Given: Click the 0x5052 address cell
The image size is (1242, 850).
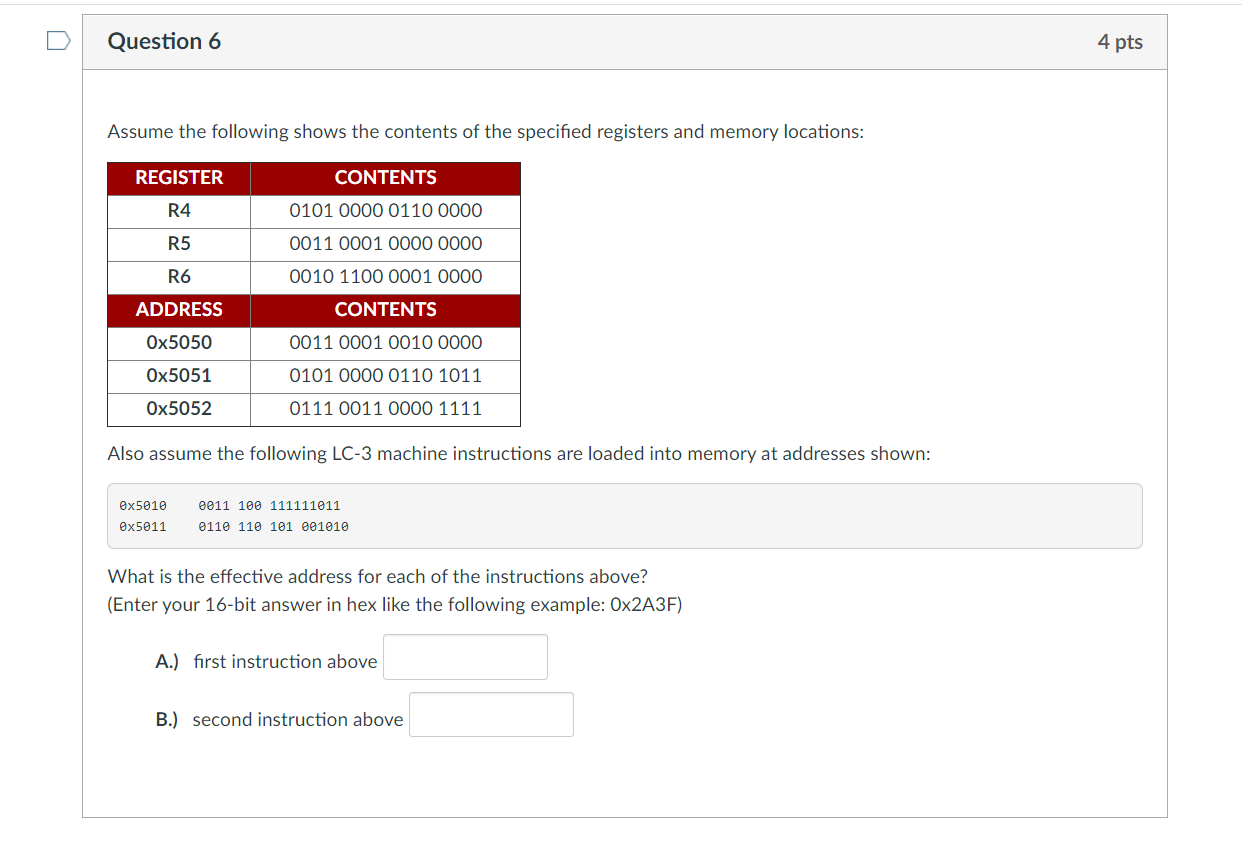Looking at the screenshot, I should 179,409.
